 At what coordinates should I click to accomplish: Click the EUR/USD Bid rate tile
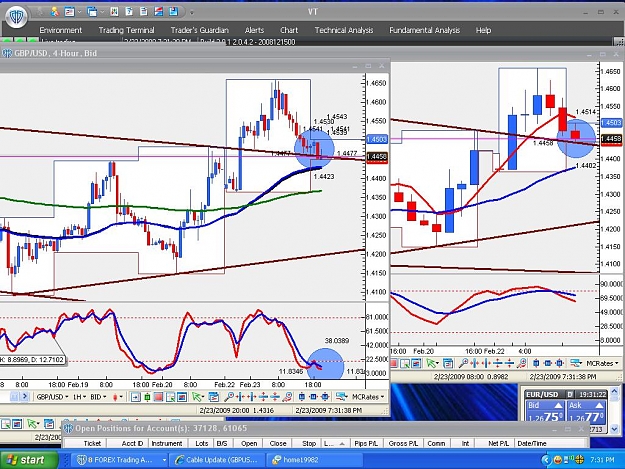point(545,412)
